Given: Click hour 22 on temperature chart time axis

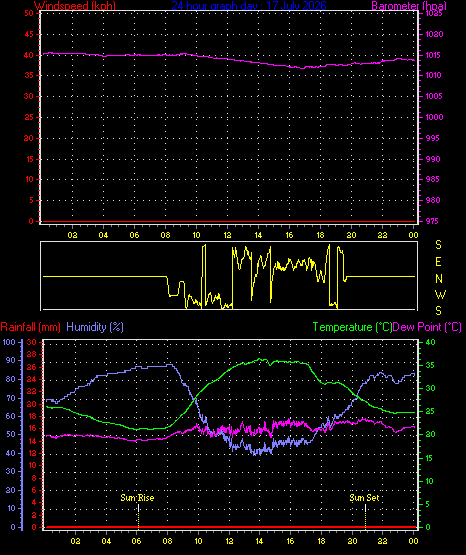Looking at the screenshot, I should point(383,541).
